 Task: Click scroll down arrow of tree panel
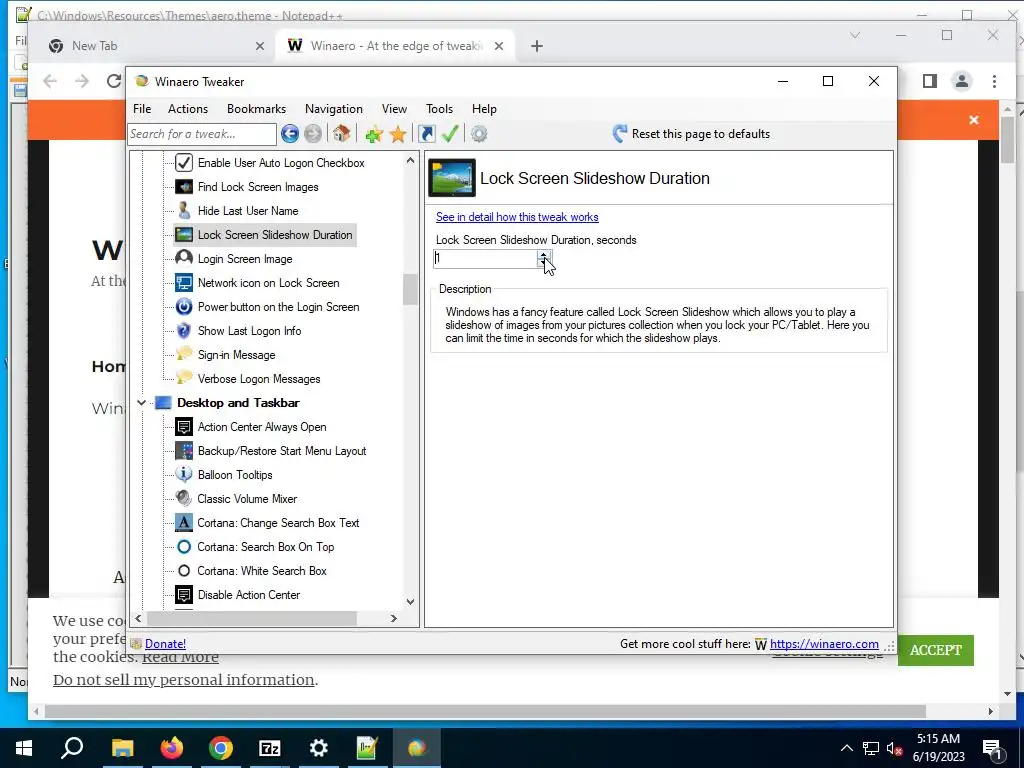click(x=410, y=601)
